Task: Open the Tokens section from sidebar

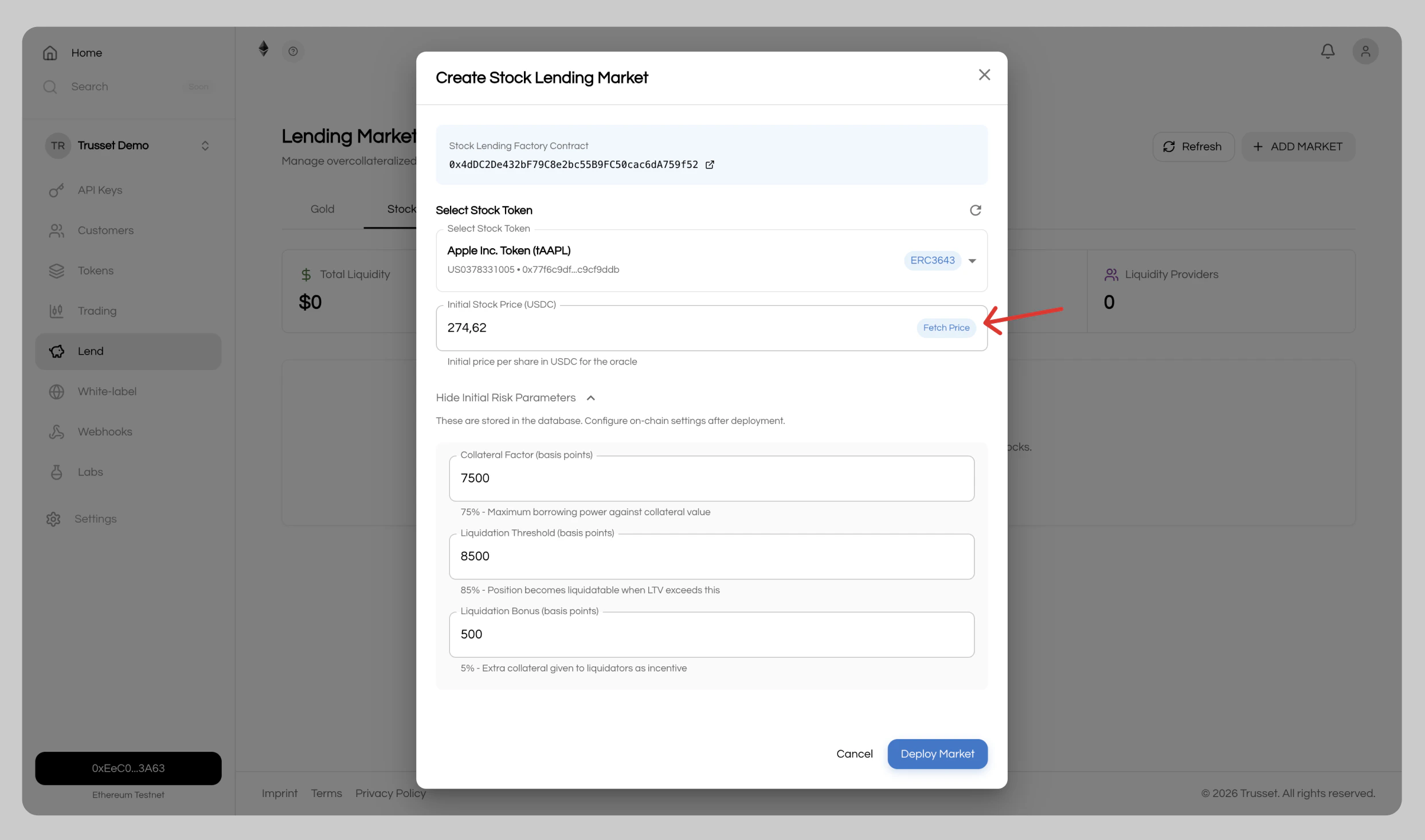Action: coord(56,270)
